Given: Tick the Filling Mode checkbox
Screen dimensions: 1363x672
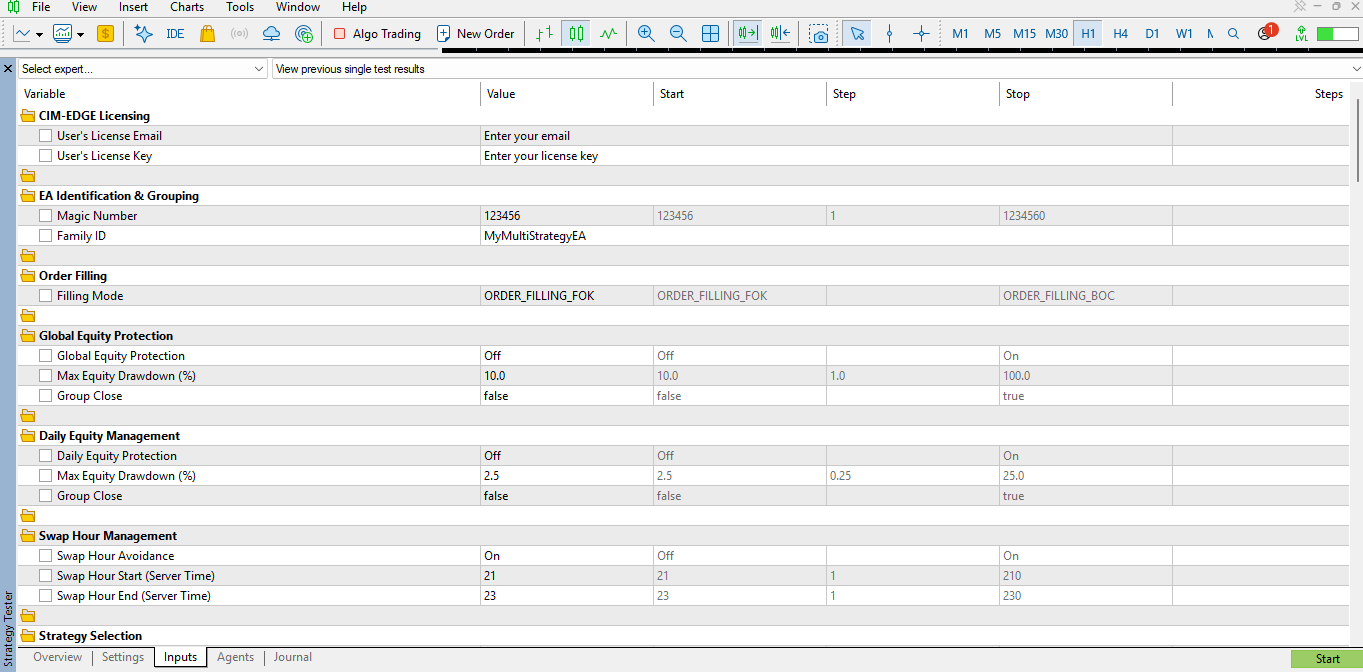Looking at the screenshot, I should coord(46,296).
